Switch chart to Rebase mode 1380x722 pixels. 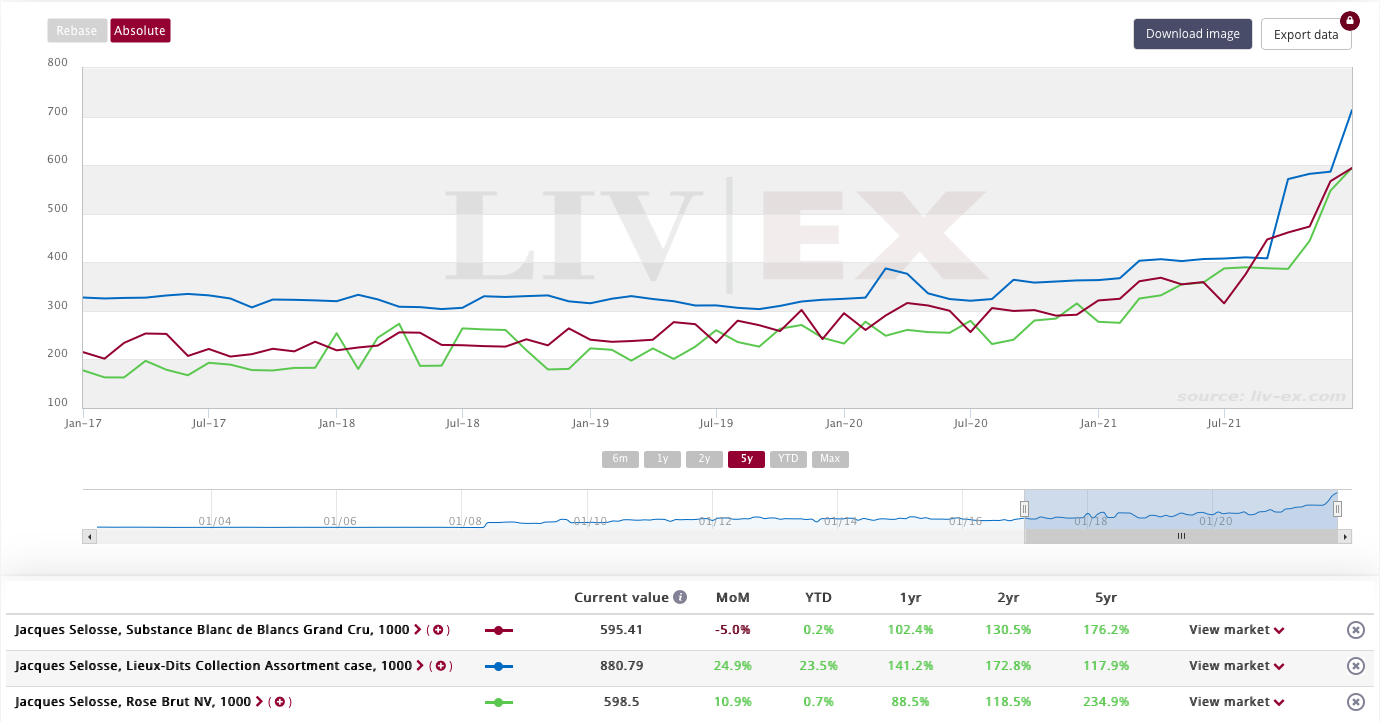coord(77,31)
